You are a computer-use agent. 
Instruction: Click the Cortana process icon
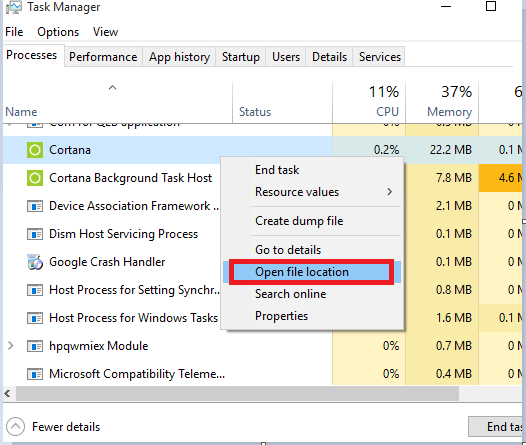click(x=35, y=150)
